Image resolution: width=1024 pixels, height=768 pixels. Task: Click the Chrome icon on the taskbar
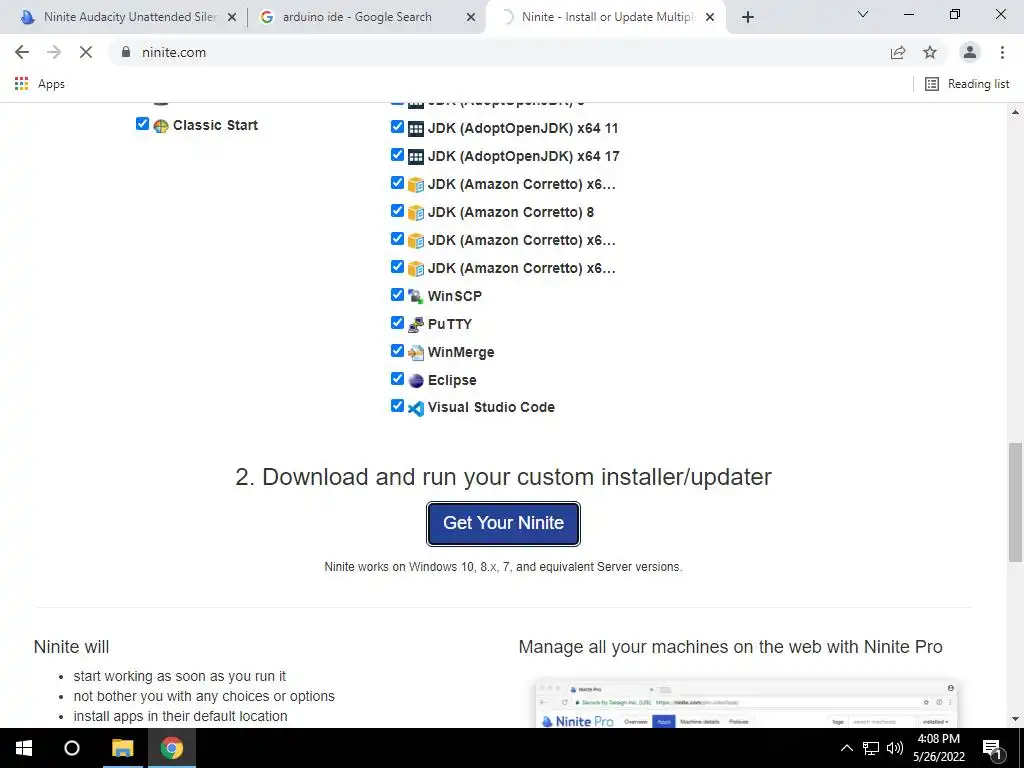(172, 748)
